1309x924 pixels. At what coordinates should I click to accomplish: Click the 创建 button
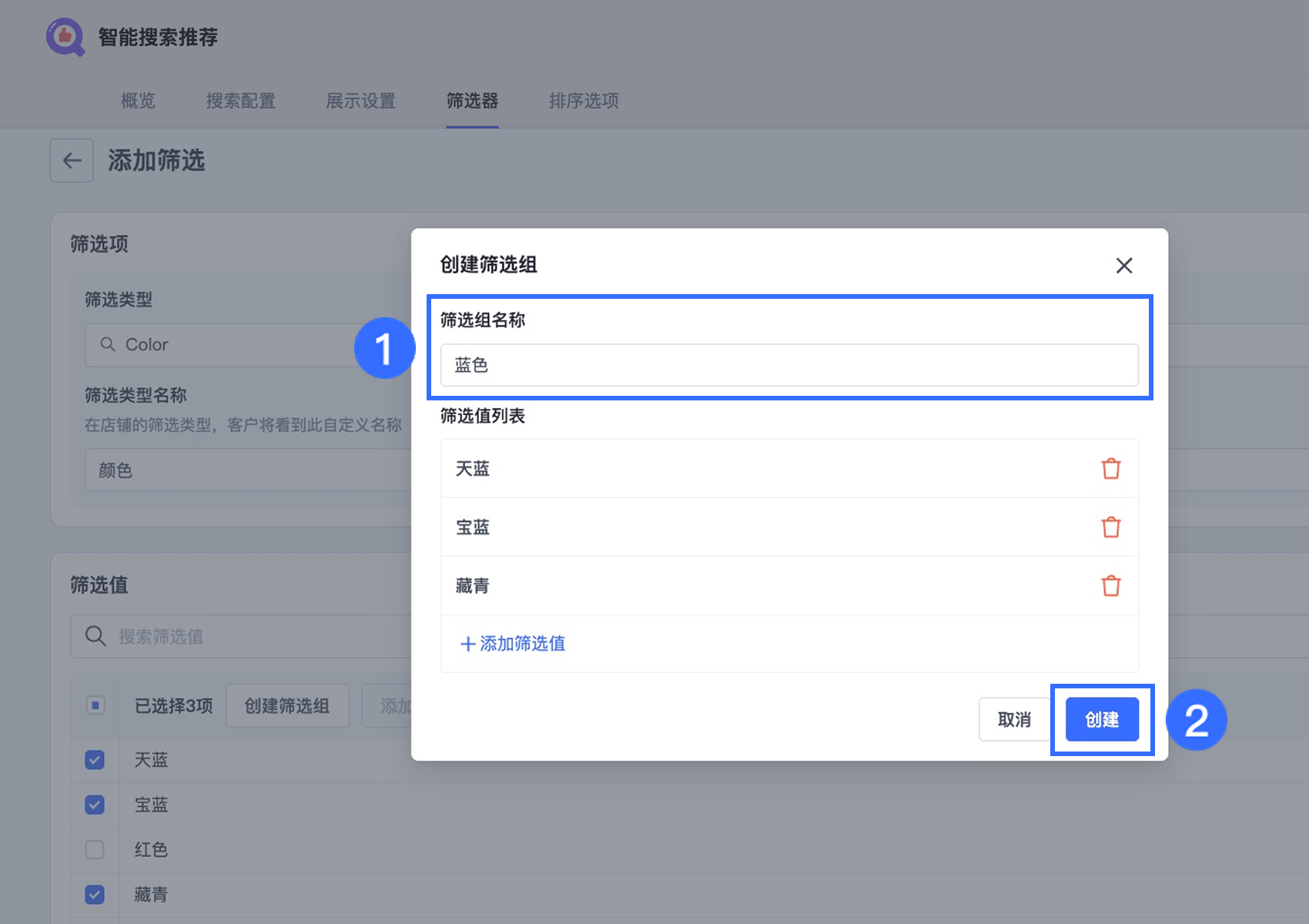[x=1101, y=719]
